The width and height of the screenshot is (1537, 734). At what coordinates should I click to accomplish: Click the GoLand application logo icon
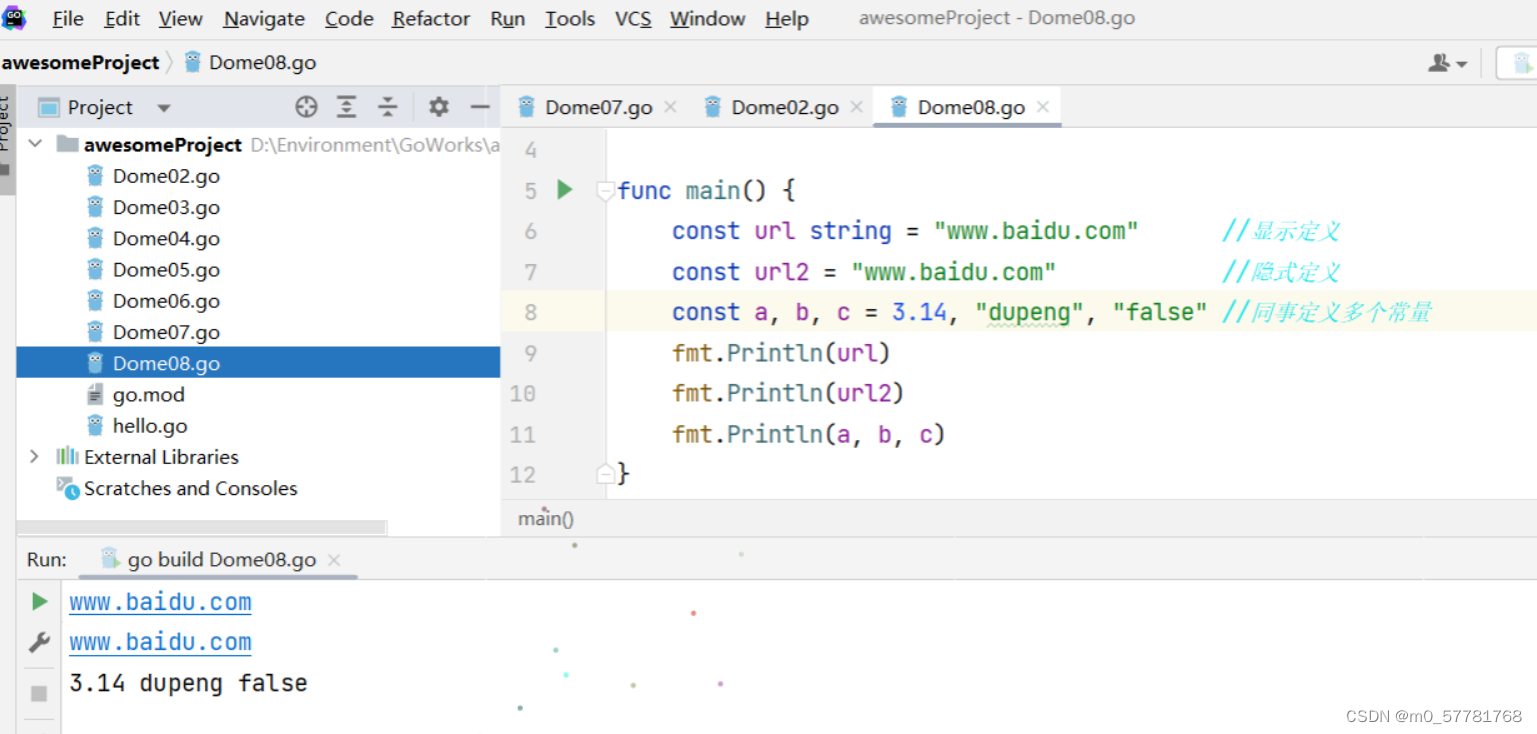[x=14, y=18]
